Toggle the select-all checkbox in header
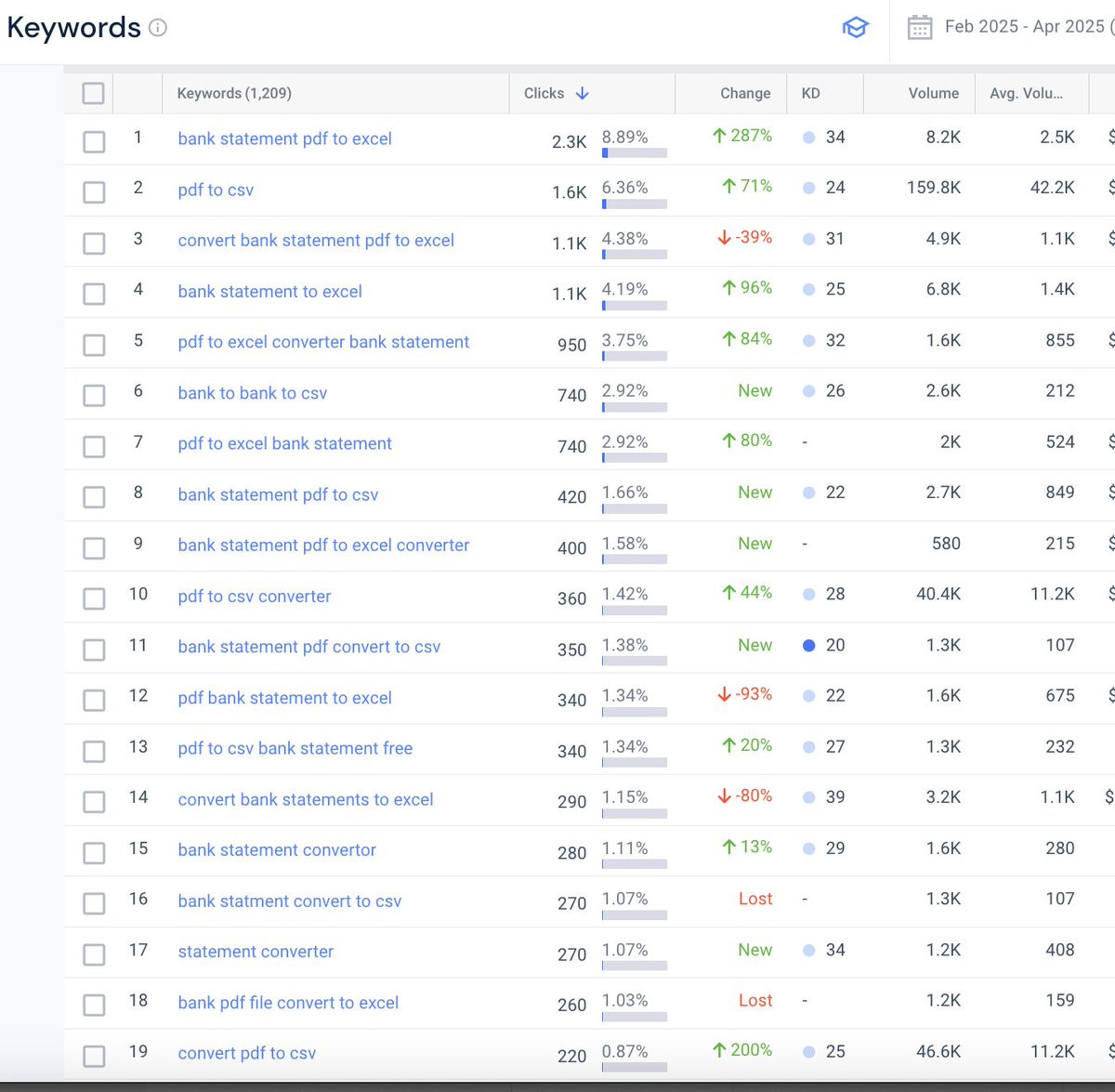 click(93, 93)
